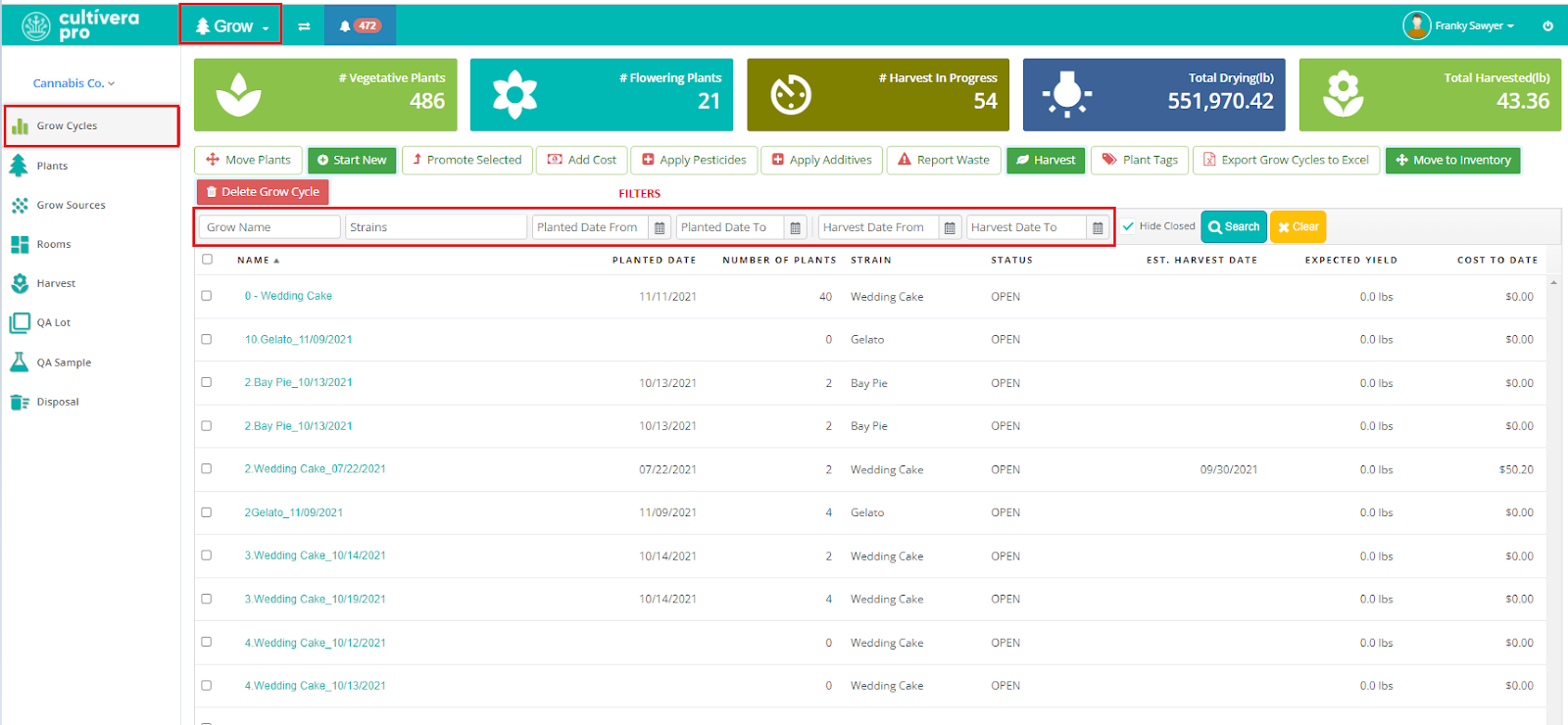Check the 2Gelato_11/09/2021 row checkbox
This screenshot has width=1568, height=725.
tap(207, 512)
